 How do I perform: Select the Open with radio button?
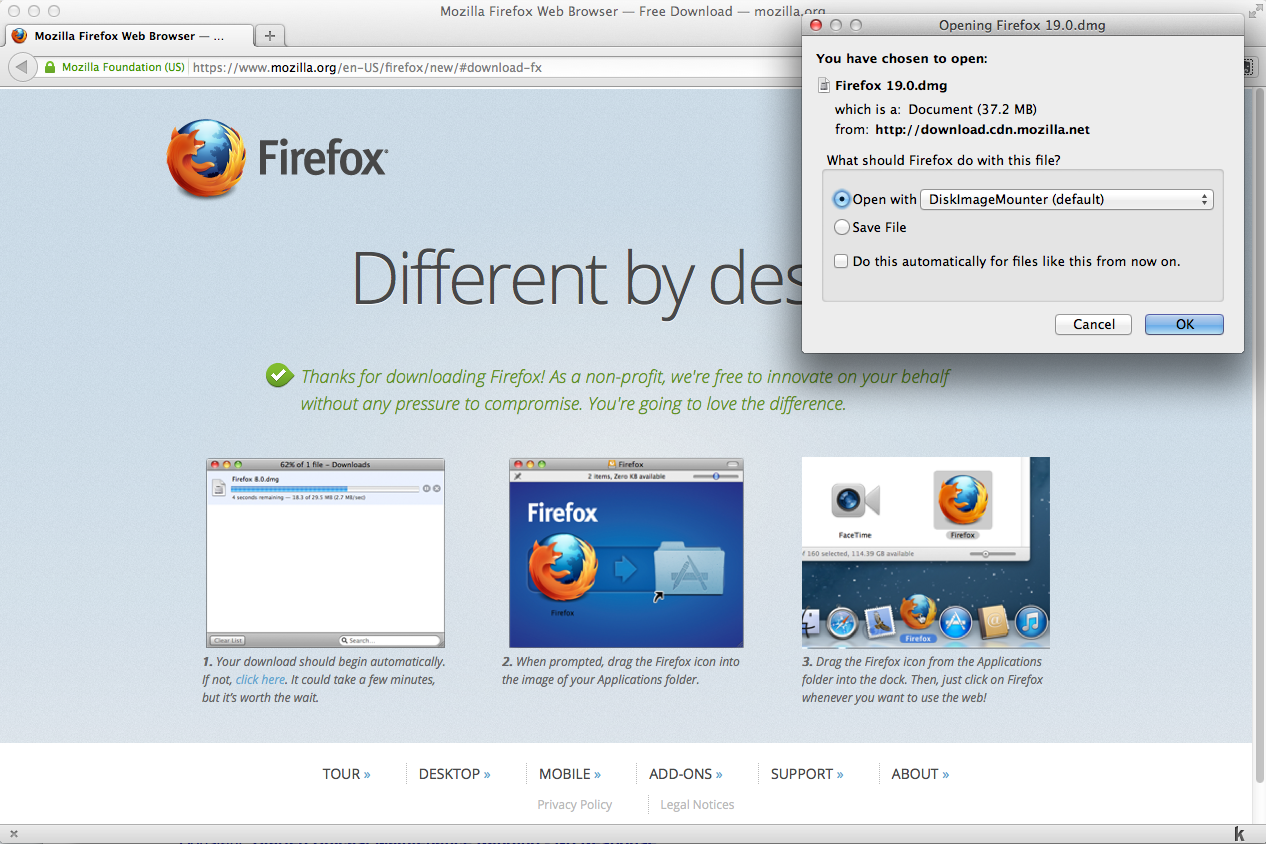point(842,199)
